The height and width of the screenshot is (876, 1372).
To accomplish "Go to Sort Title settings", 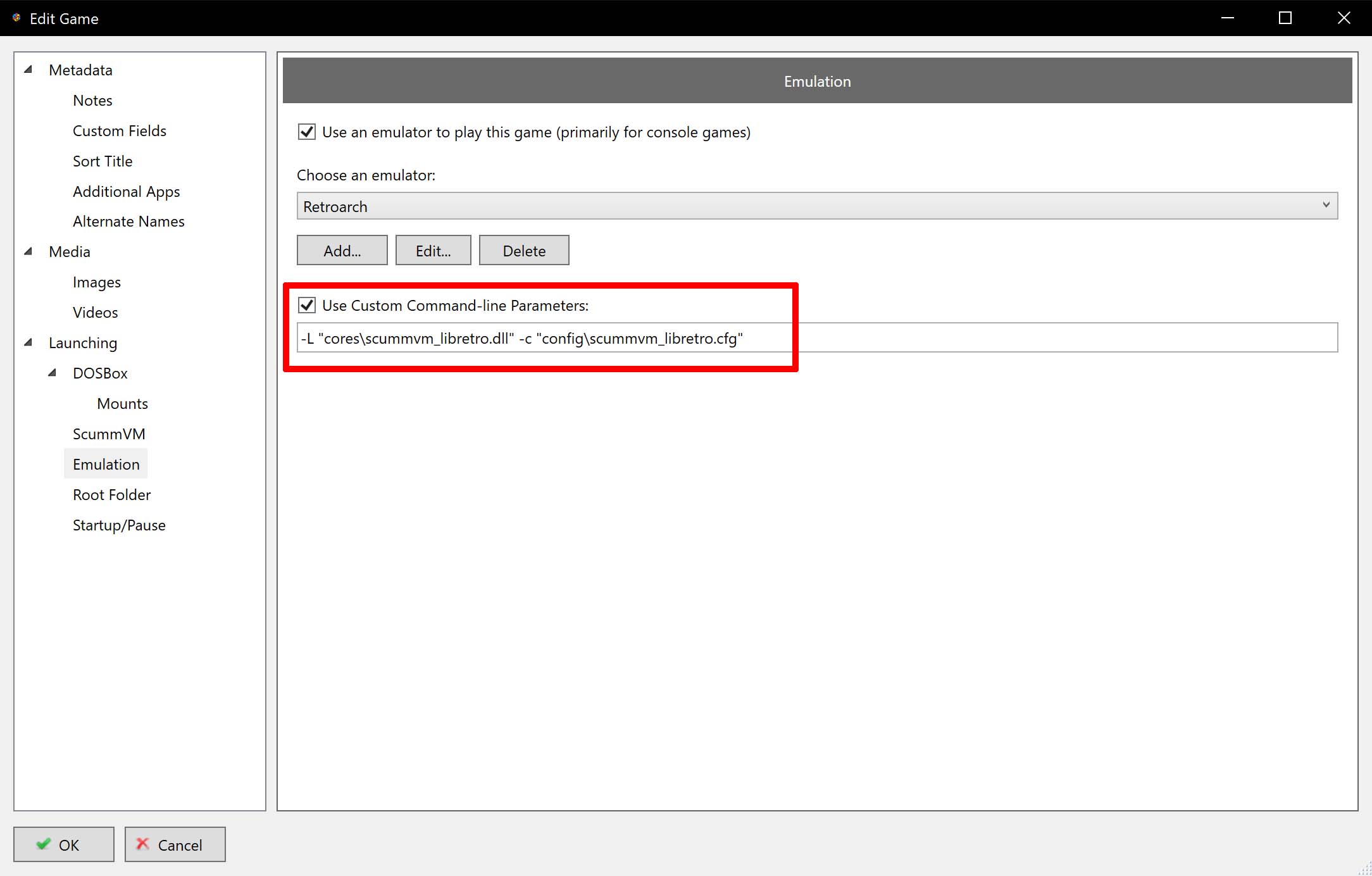I will pos(103,161).
